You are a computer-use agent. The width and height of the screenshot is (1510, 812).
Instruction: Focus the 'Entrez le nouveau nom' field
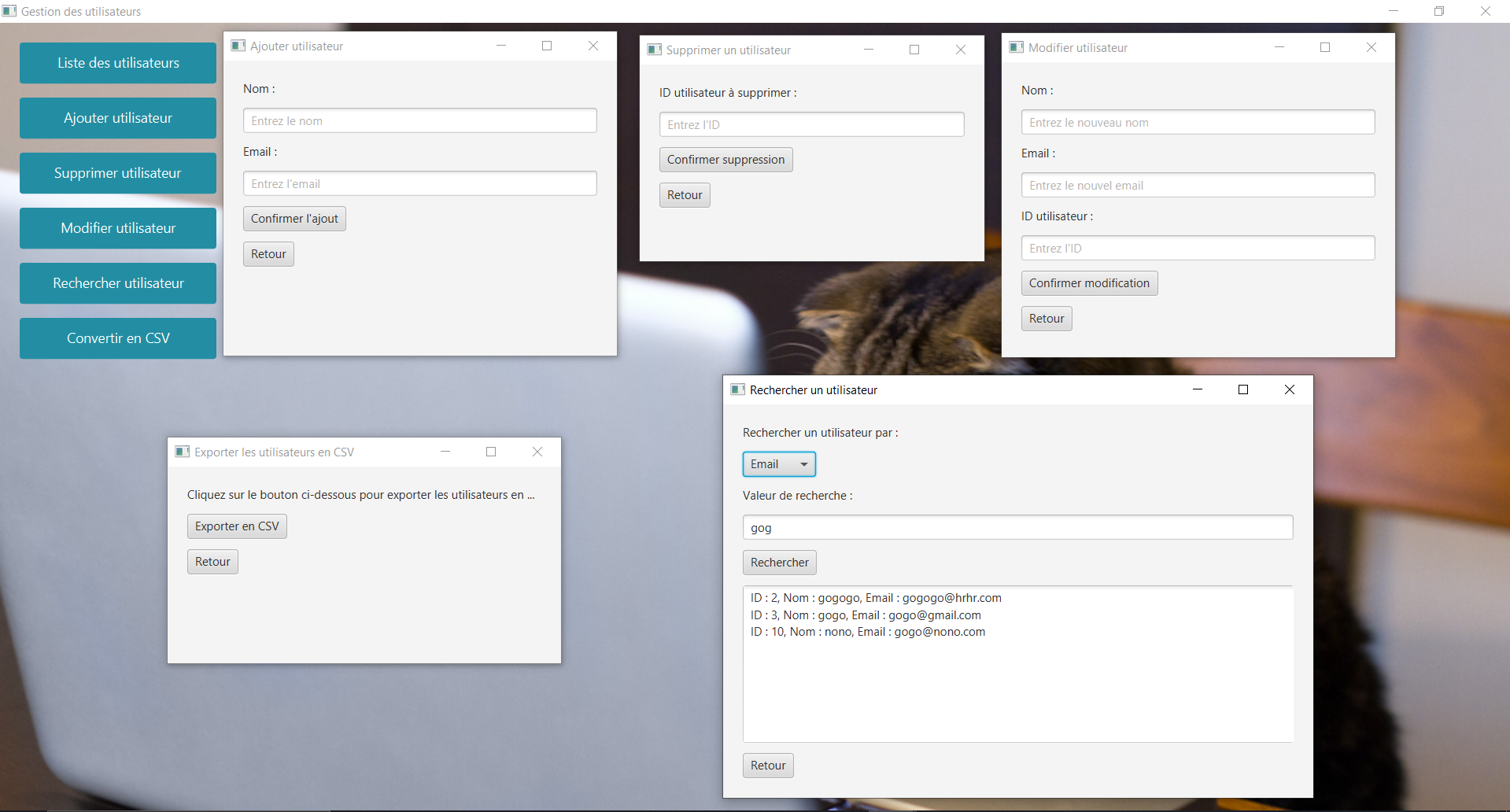click(1198, 122)
